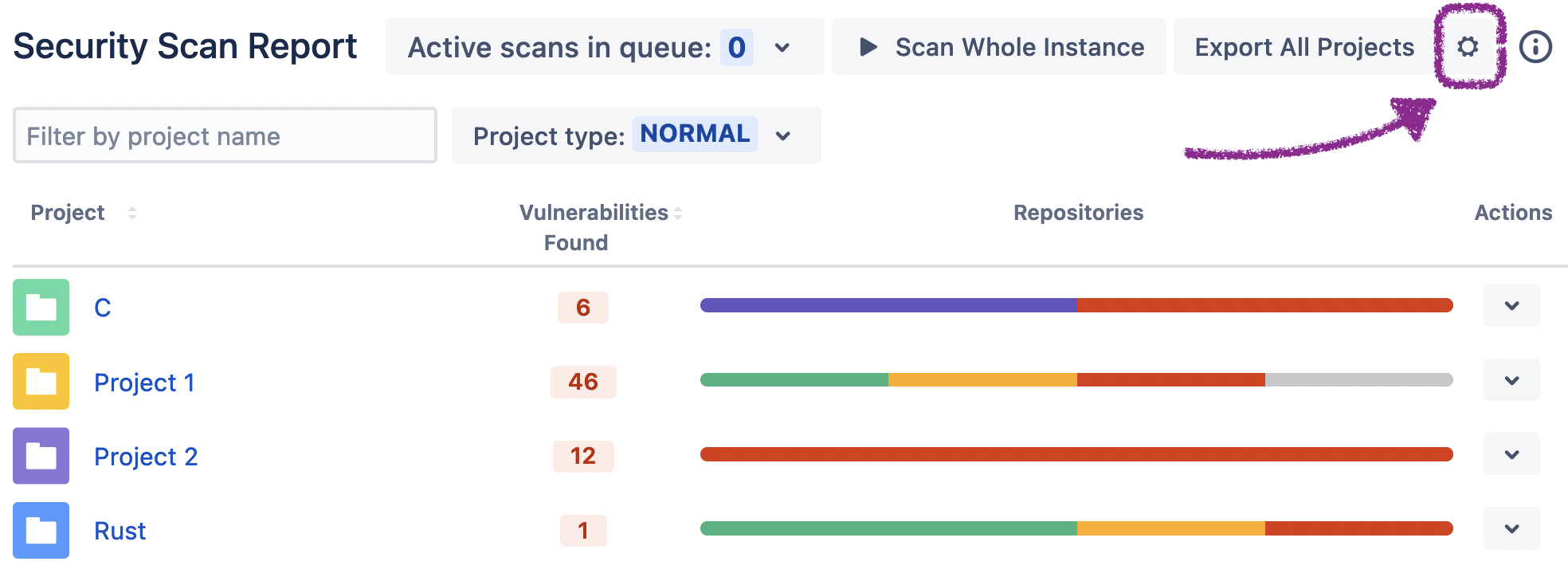Open the Actions menu for project C

1511,306
